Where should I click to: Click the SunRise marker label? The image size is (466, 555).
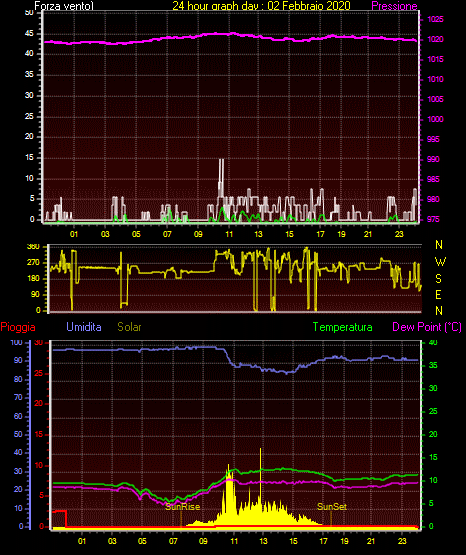click(183, 507)
